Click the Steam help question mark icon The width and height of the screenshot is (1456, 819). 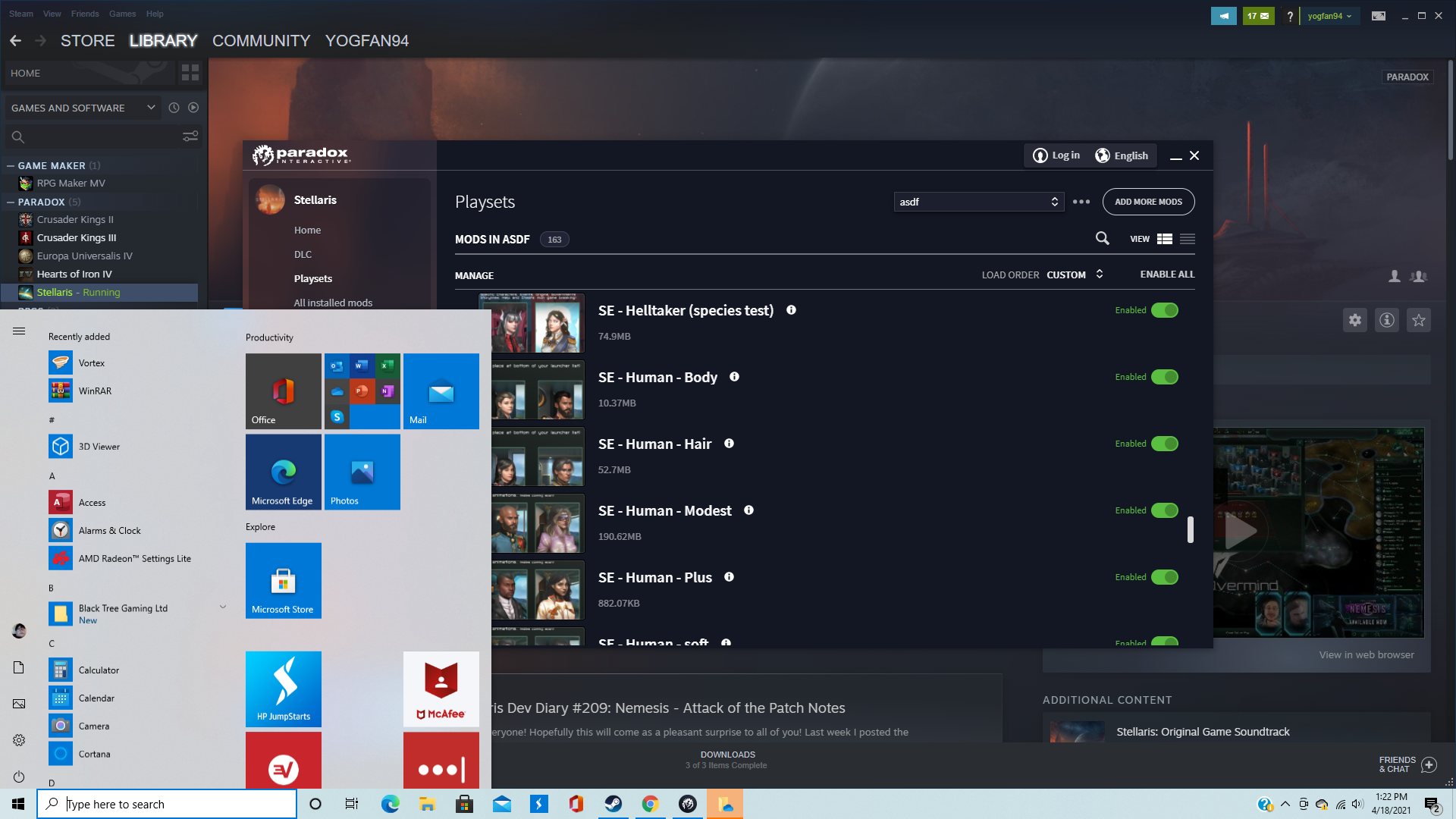[x=1290, y=16]
